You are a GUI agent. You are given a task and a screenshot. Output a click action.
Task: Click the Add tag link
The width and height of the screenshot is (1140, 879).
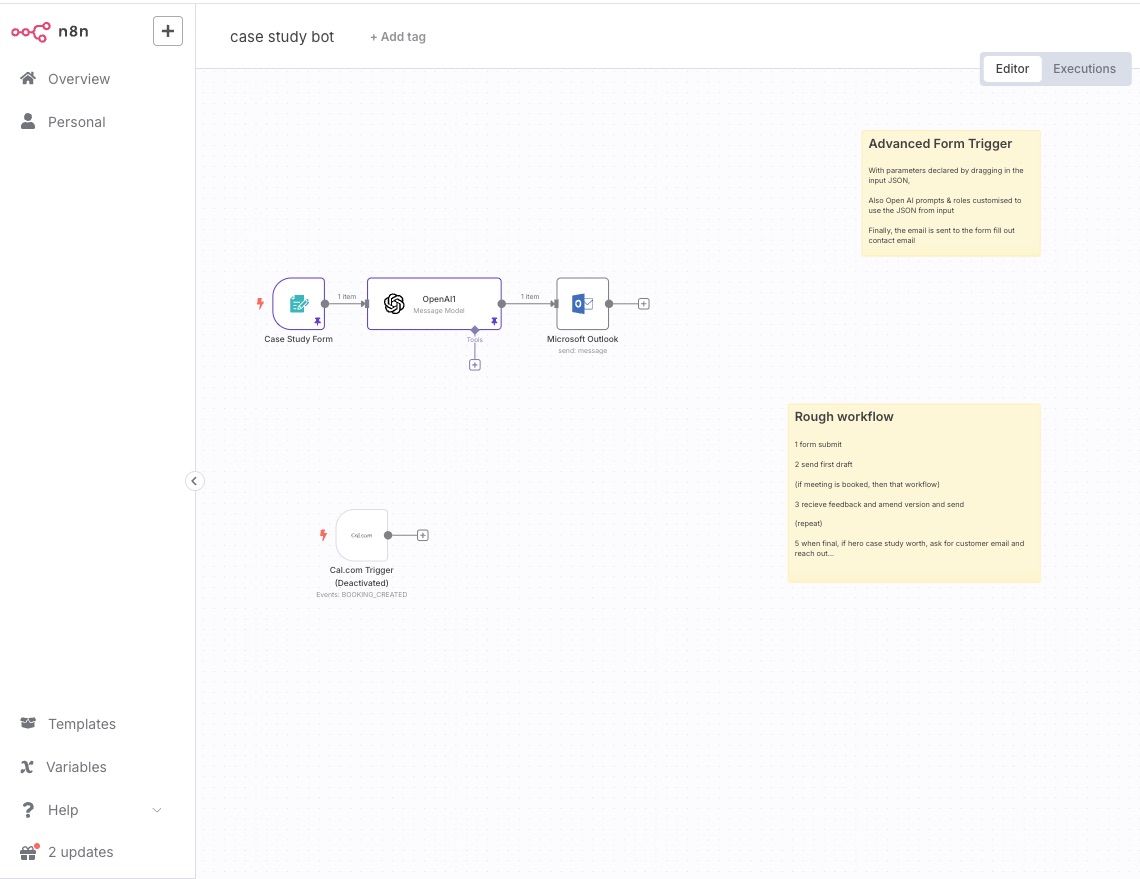pyautogui.click(x=398, y=37)
